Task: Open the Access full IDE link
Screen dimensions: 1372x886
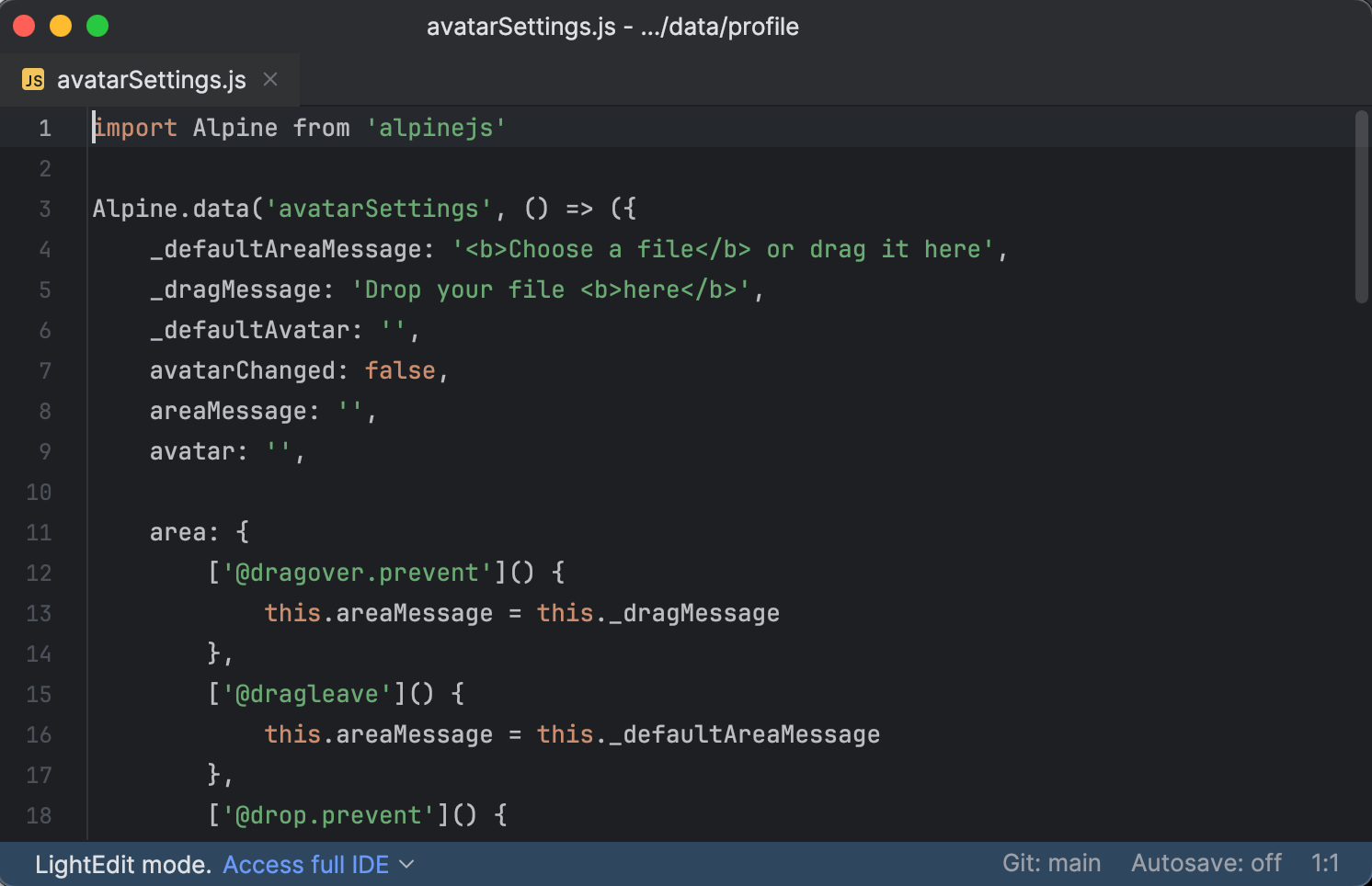Action: click(x=304, y=864)
